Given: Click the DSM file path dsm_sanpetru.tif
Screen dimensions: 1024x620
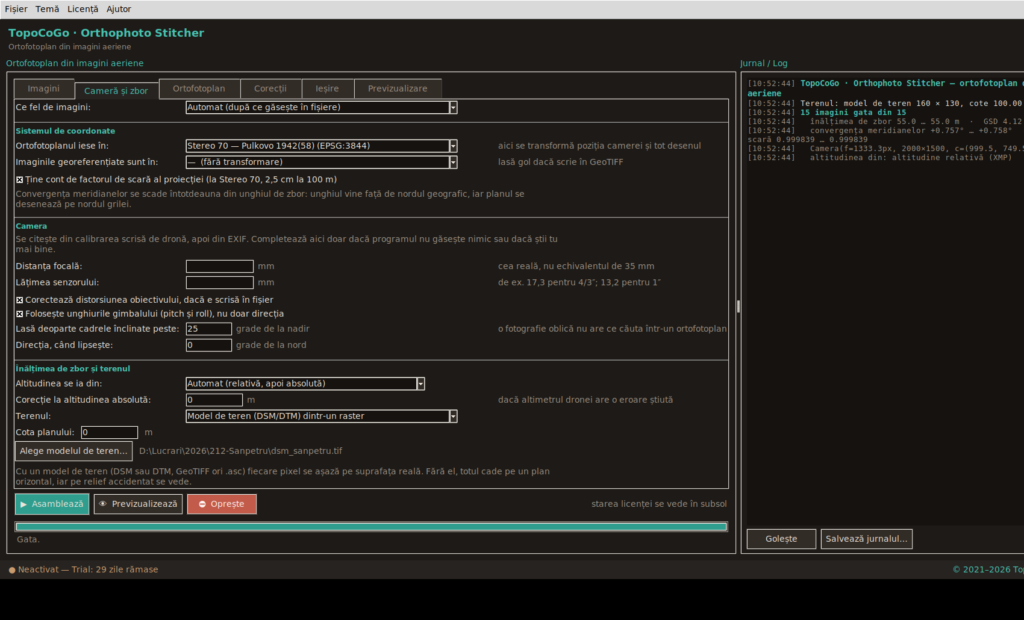Looking at the screenshot, I should (240, 451).
